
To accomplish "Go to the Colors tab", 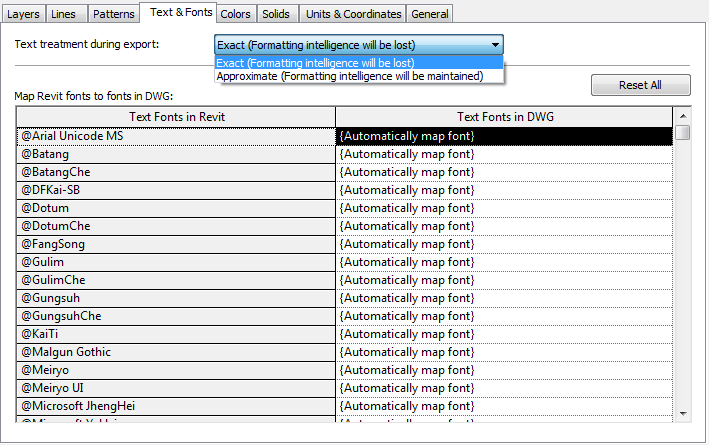I will (x=236, y=14).
